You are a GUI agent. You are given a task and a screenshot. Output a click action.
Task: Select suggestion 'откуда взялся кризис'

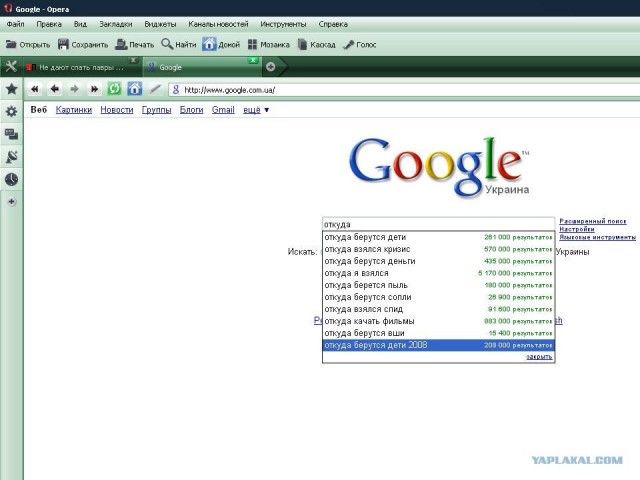click(x=438, y=249)
